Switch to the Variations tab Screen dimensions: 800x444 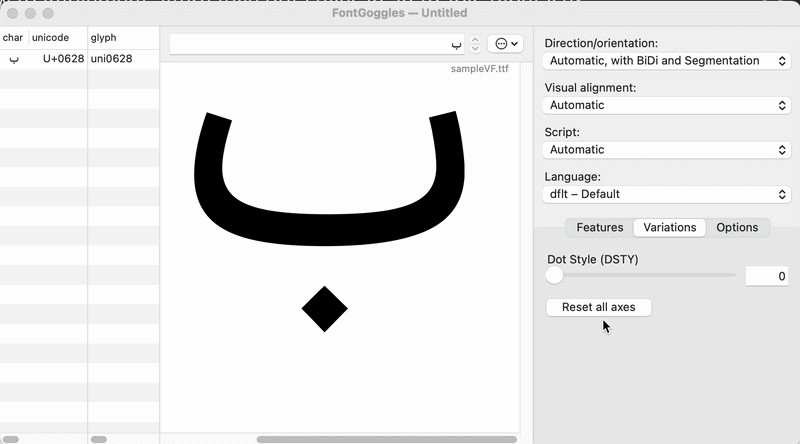(x=669, y=228)
